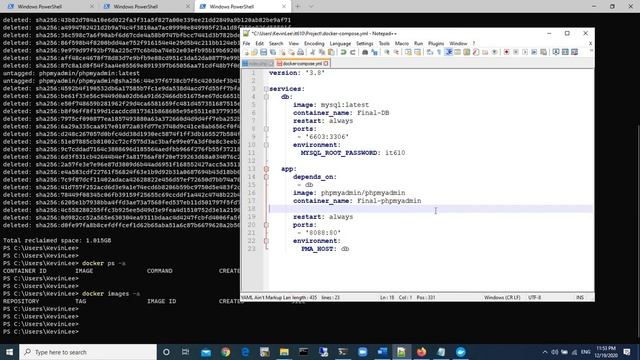Toggle Show All Characters pilcrow button

coord(439,52)
